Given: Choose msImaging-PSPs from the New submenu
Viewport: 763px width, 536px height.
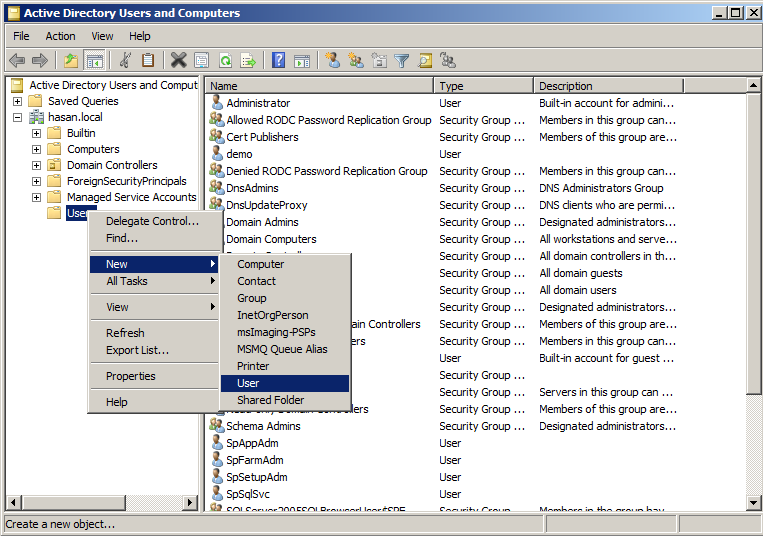Looking at the screenshot, I should click(x=285, y=332).
